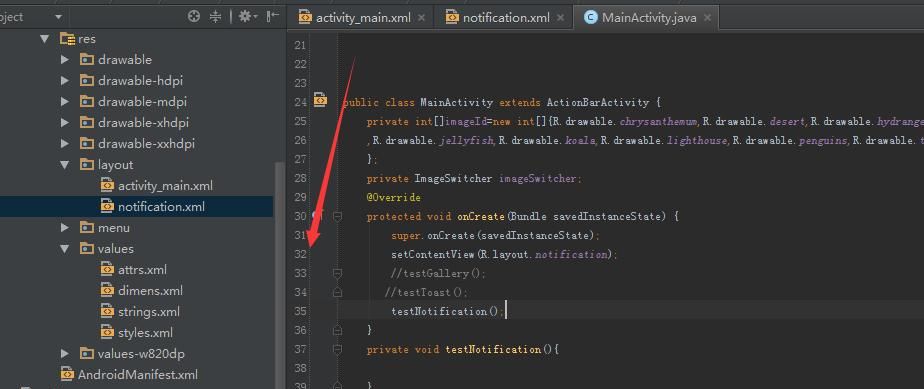924x389 pixels.
Task: Click the onCreate method name
Action: 481,216
